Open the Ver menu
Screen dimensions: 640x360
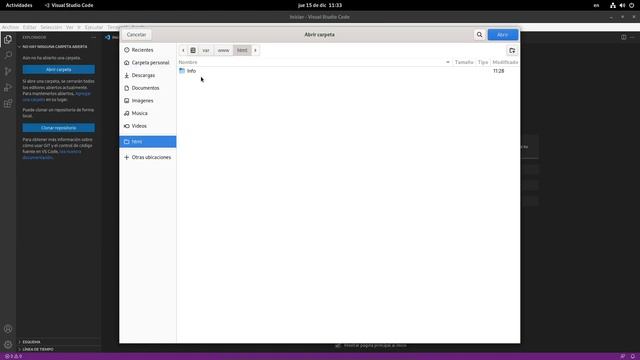(x=70, y=27)
